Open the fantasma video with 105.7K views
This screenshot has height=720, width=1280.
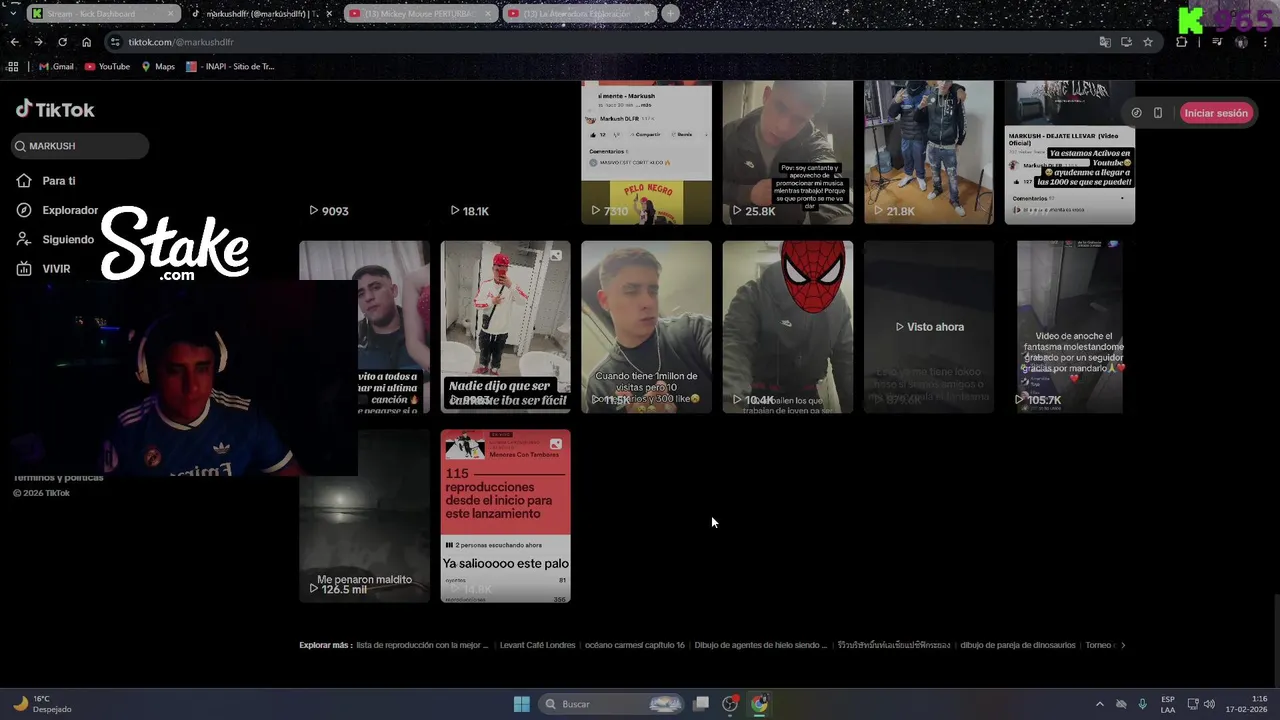pyautogui.click(x=1069, y=327)
